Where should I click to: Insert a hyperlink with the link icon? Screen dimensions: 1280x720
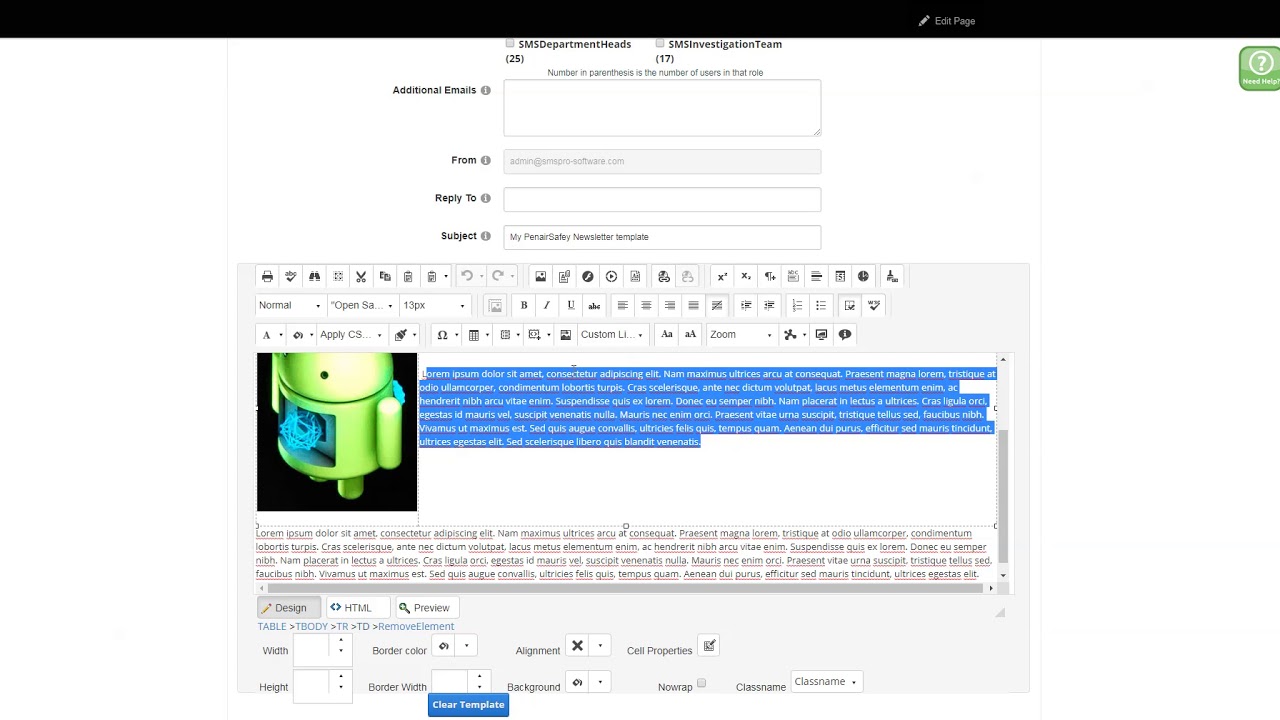coord(664,276)
